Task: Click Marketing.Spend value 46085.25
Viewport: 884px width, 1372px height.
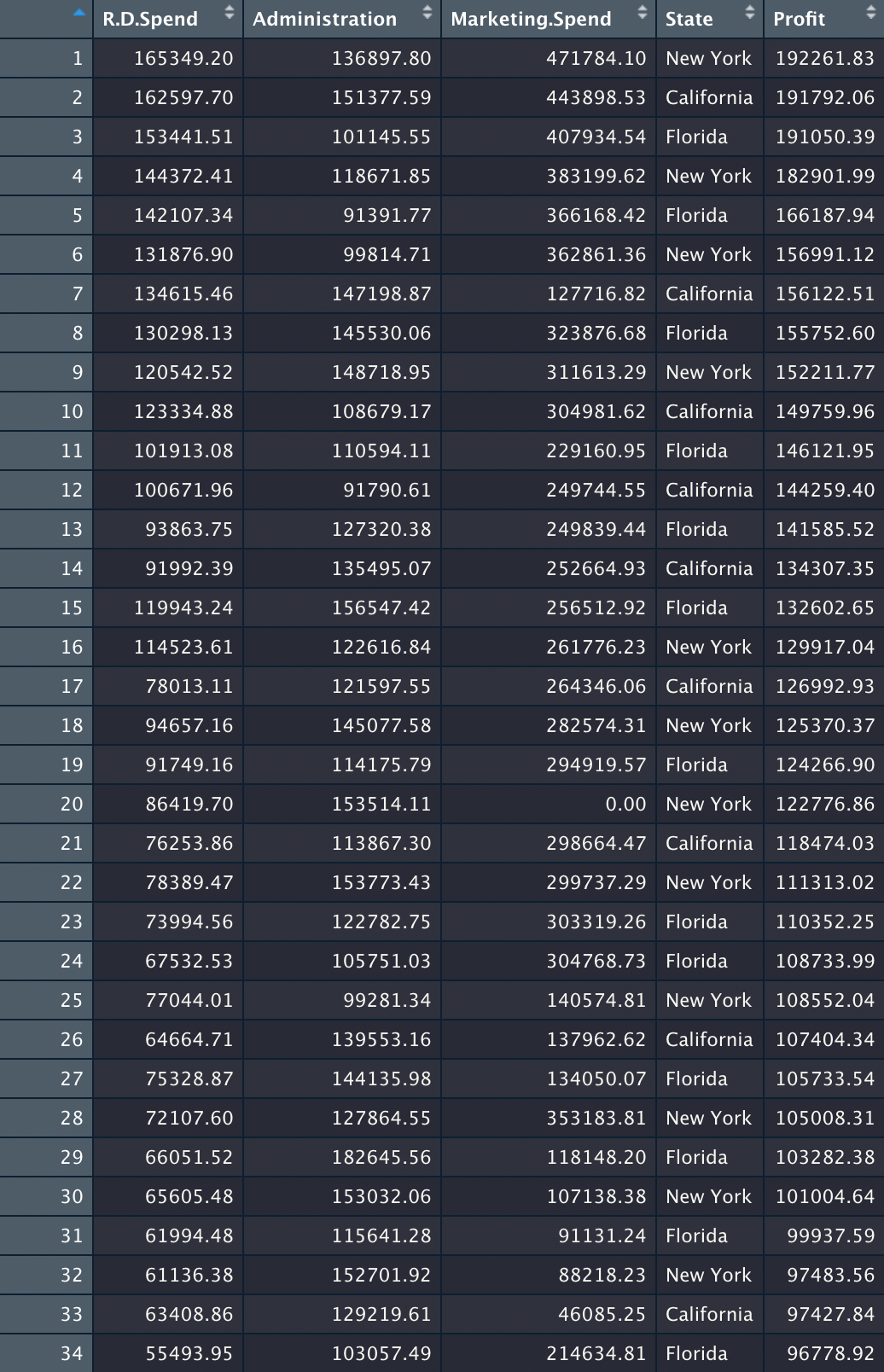Action: point(602,1314)
